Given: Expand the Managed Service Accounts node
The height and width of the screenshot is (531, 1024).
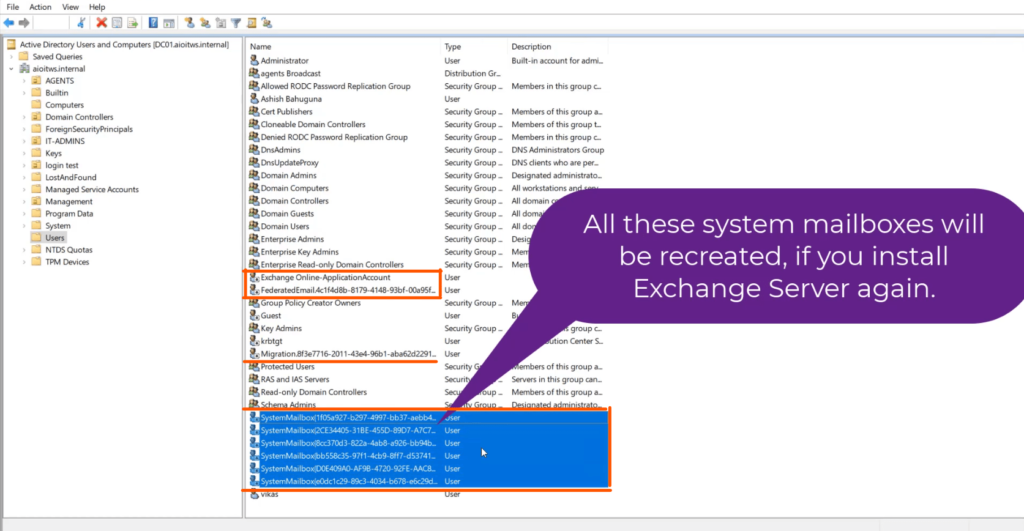Looking at the screenshot, I should click(x=24, y=189).
